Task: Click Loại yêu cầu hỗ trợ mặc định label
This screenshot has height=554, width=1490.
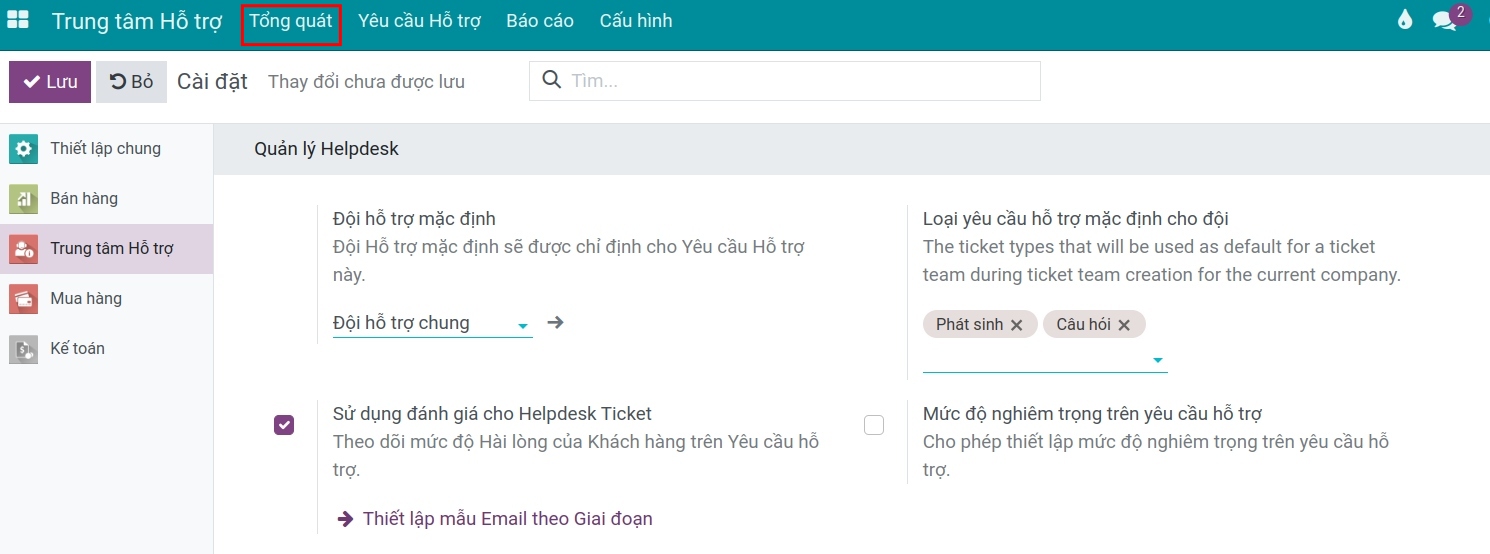Action: coord(1076,219)
